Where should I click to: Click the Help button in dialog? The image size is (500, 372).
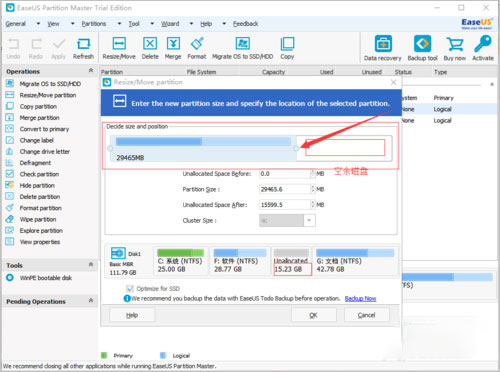coord(132,315)
